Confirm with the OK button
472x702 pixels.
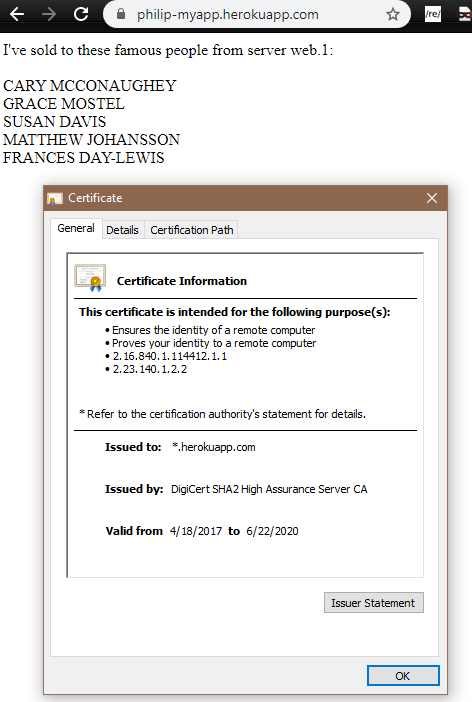pyautogui.click(x=403, y=676)
